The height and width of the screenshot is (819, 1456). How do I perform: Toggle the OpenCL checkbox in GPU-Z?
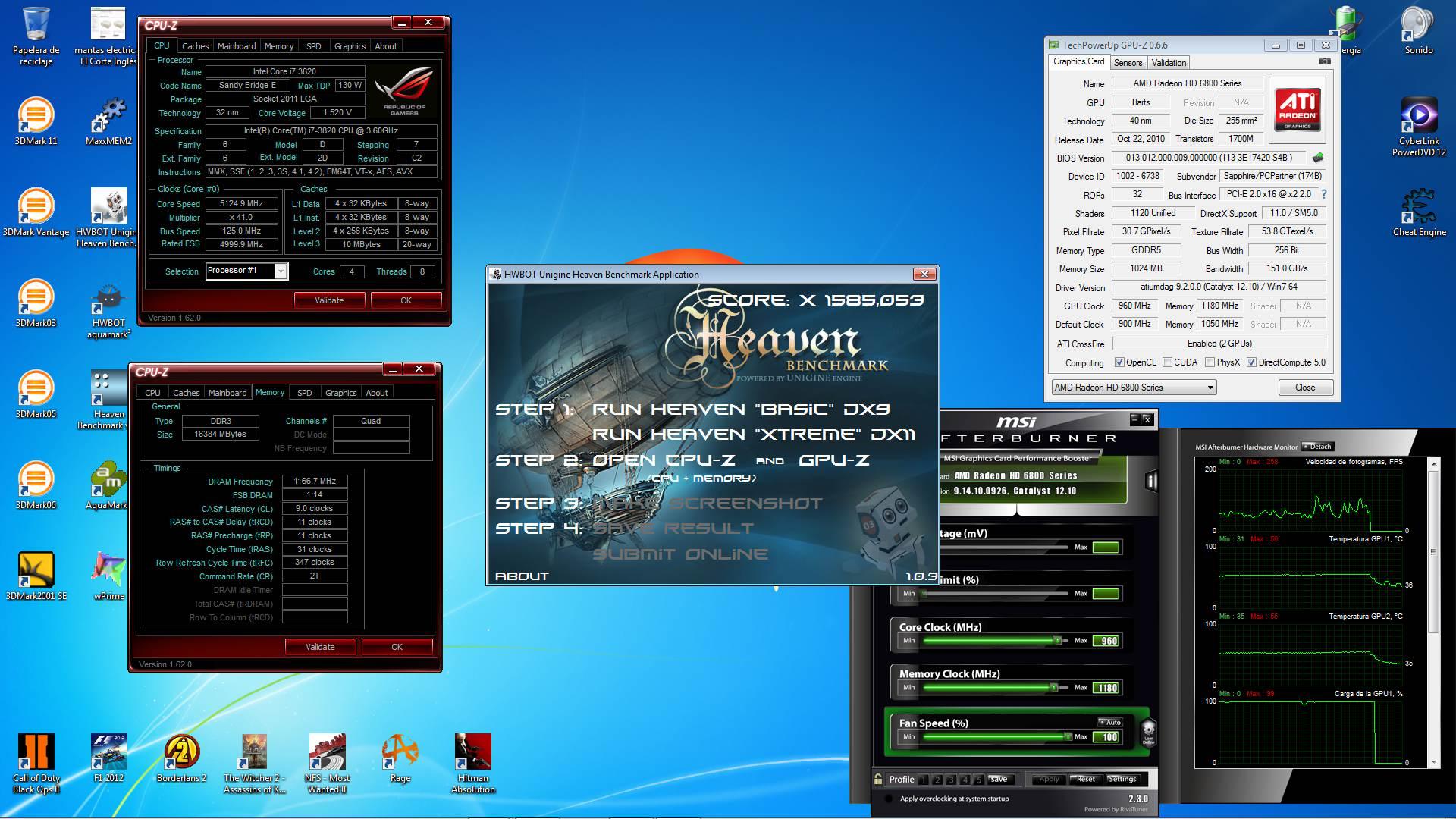1119,362
